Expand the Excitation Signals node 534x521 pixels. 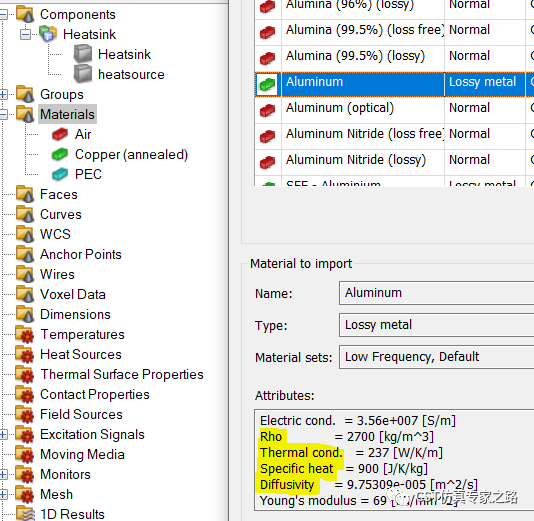pyautogui.click(x=3, y=435)
